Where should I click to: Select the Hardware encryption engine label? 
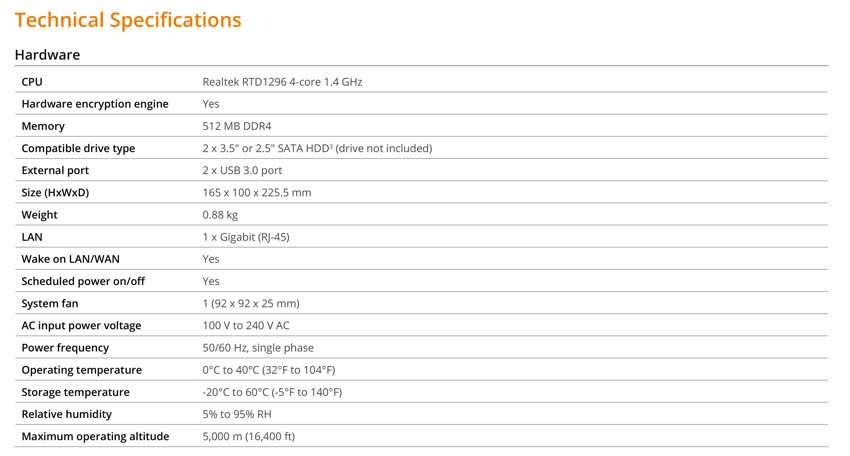point(95,104)
